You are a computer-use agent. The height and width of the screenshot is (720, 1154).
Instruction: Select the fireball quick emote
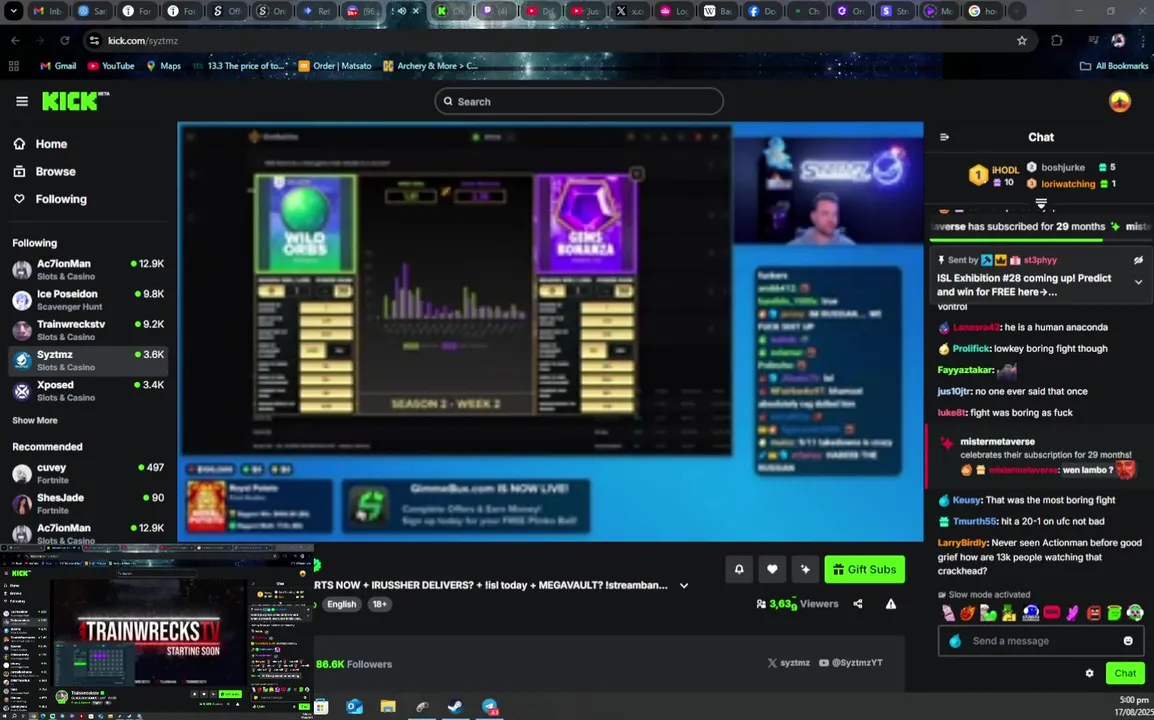967,613
